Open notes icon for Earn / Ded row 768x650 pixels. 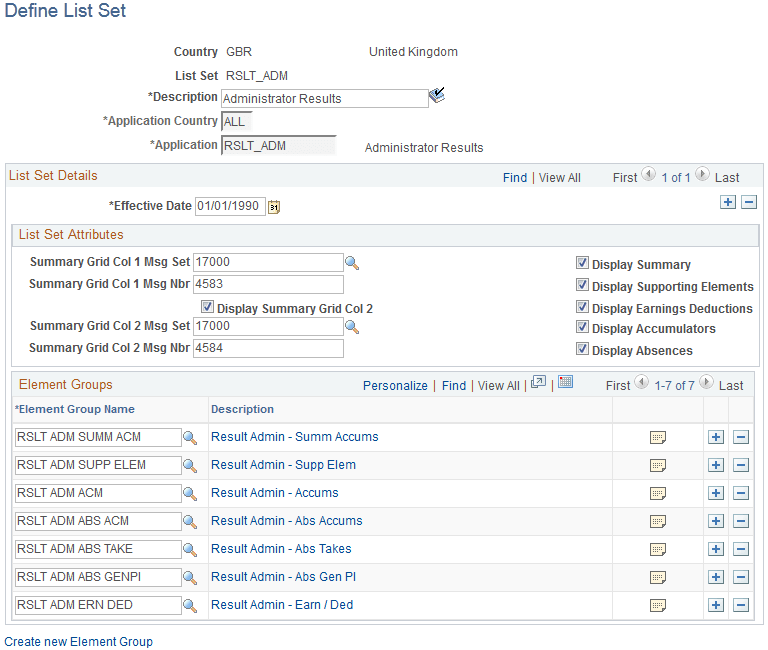point(658,606)
